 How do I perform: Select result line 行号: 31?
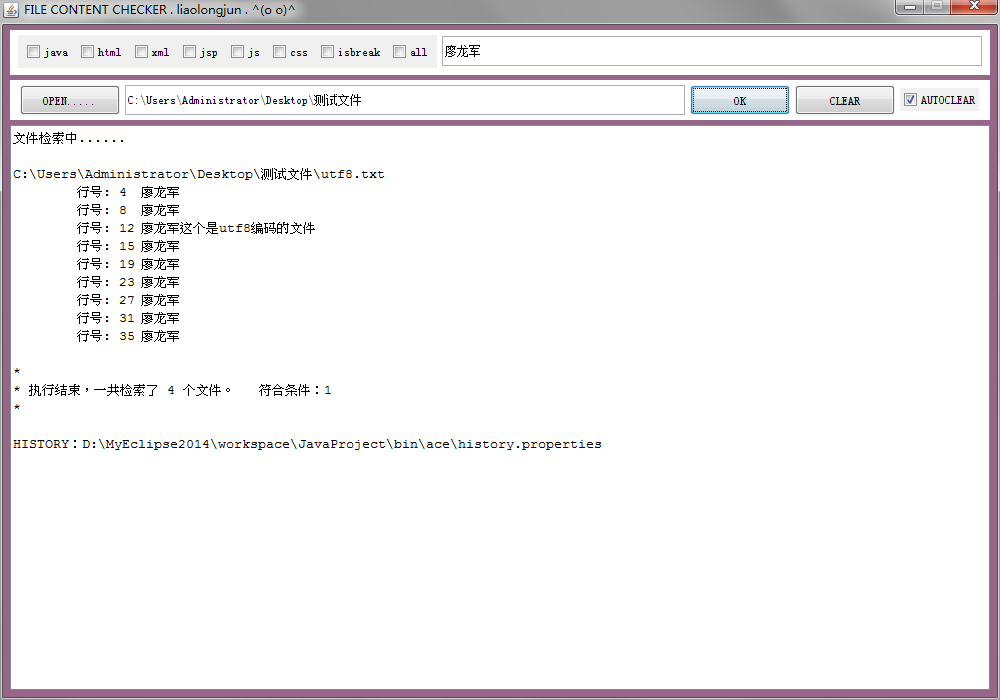(128, 317)
